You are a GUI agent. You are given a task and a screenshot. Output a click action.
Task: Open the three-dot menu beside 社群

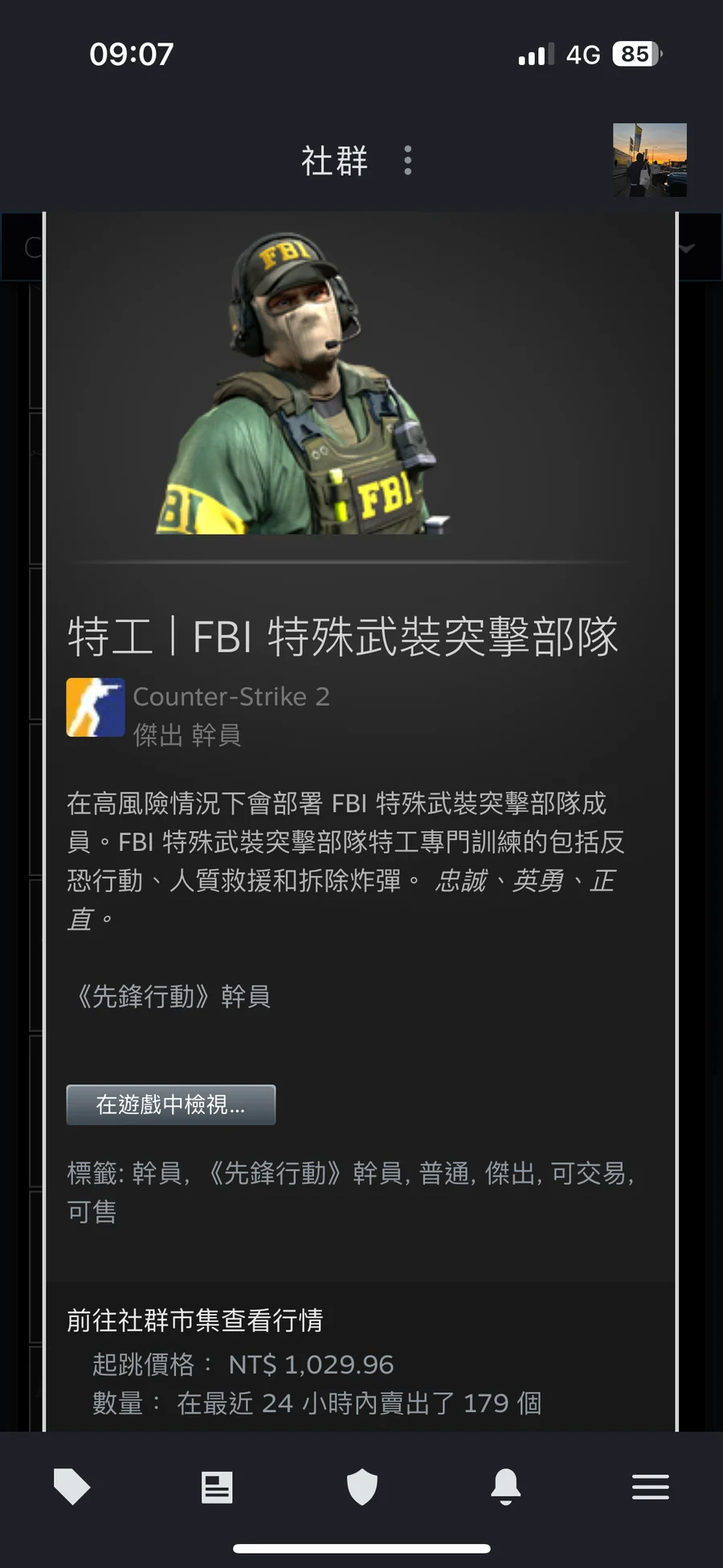pyautogui.click(x=408, y=161)
